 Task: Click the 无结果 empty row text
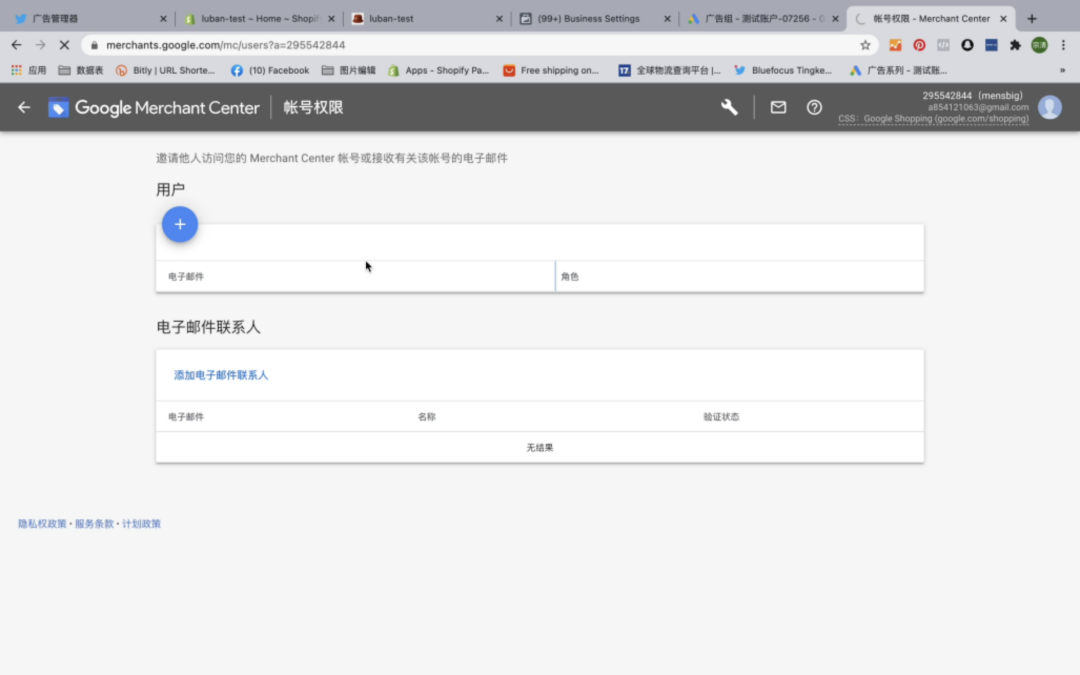pos(539,448)
